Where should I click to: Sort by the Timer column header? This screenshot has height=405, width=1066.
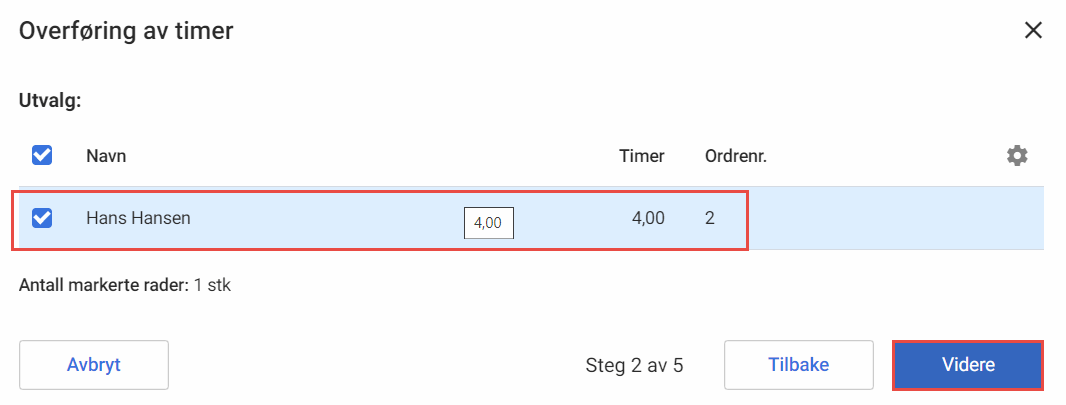pyautogui.click(x=642, y=156)
